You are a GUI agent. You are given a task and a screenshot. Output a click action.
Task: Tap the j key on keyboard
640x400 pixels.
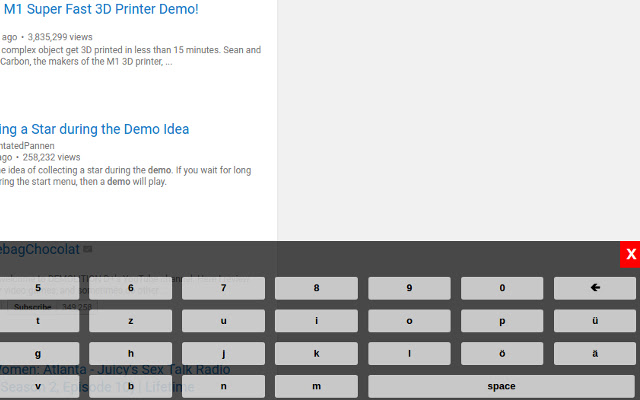coord(223,353)
